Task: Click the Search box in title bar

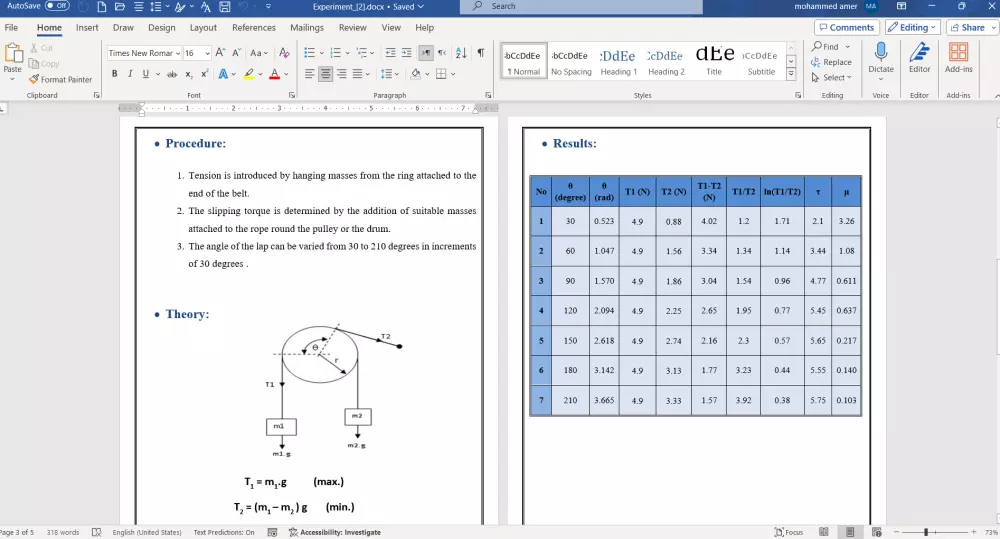Action: 582,6
